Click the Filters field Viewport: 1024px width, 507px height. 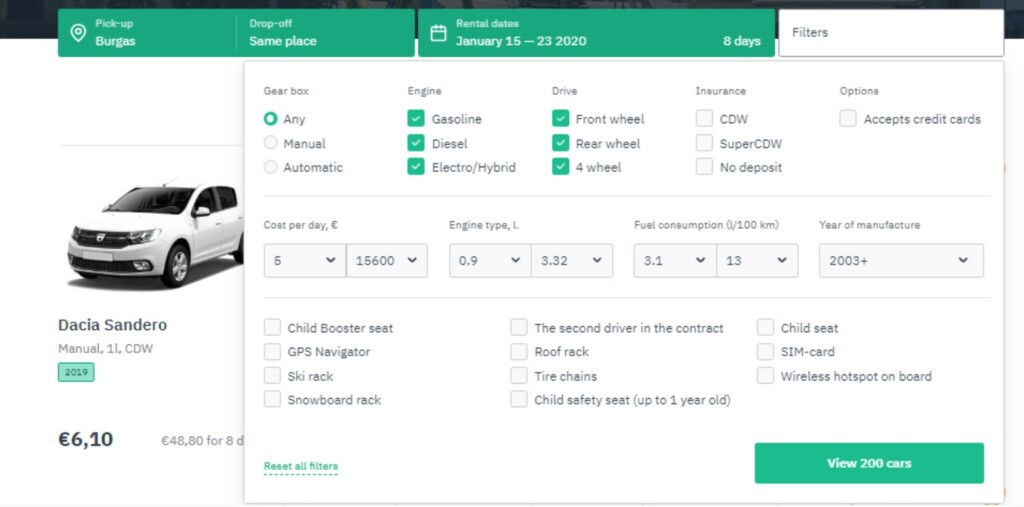[891, 33]
